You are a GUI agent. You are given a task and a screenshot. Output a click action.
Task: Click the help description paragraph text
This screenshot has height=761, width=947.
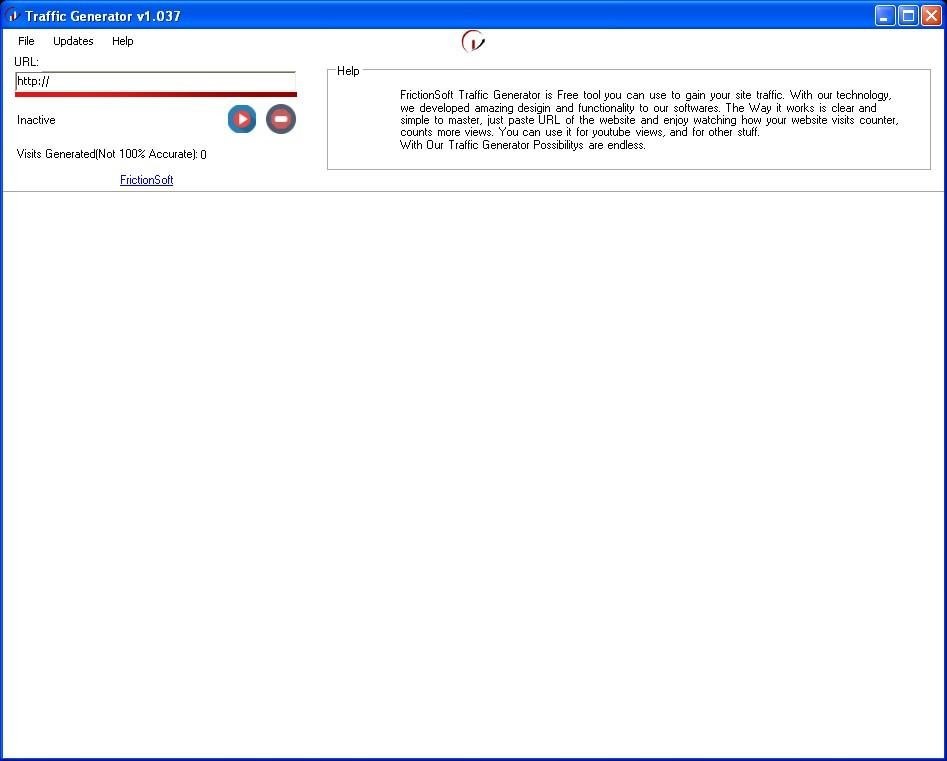pyautogui.click(x=649, y=120)
